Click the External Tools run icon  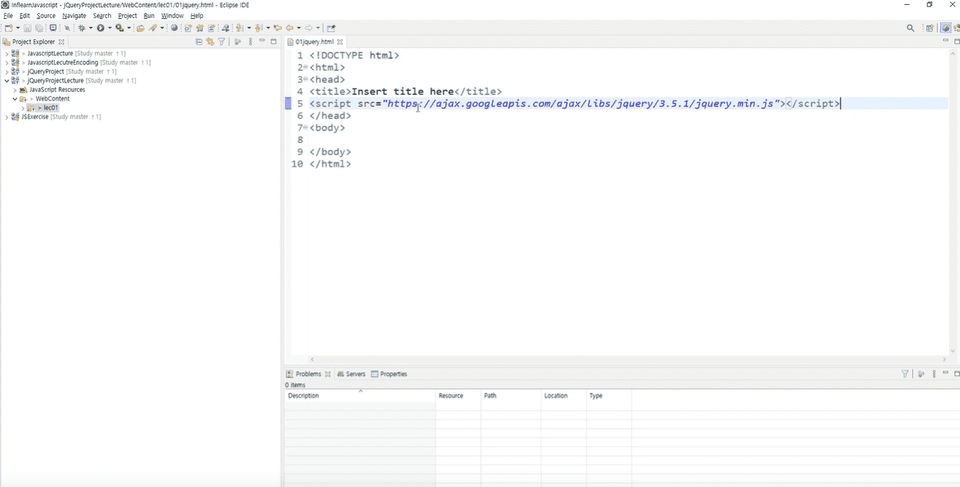click(x=119, y=28)
